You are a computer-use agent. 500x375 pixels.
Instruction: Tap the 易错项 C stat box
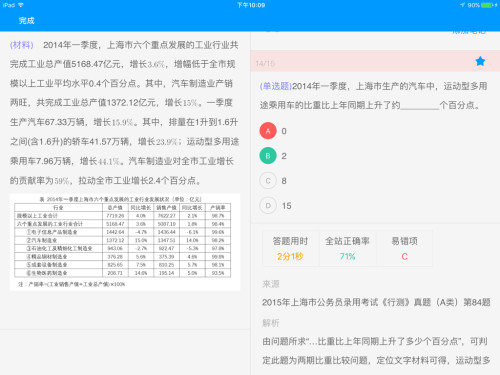404,248
